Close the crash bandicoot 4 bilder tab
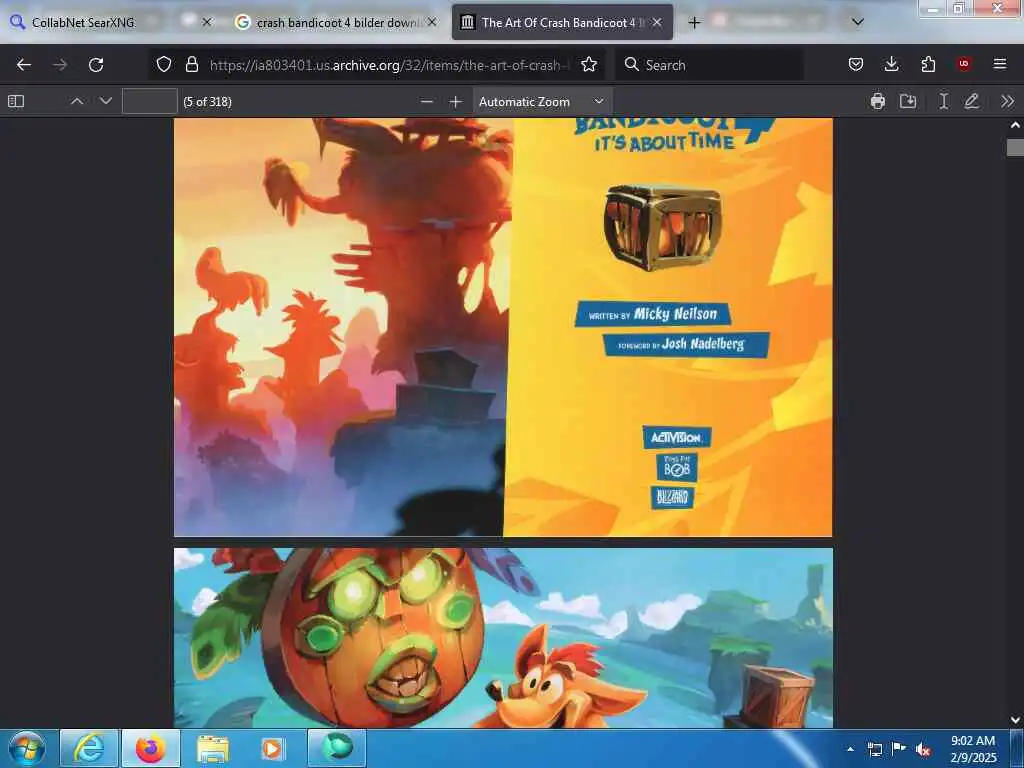1024x768 pixels. [432, 22]
